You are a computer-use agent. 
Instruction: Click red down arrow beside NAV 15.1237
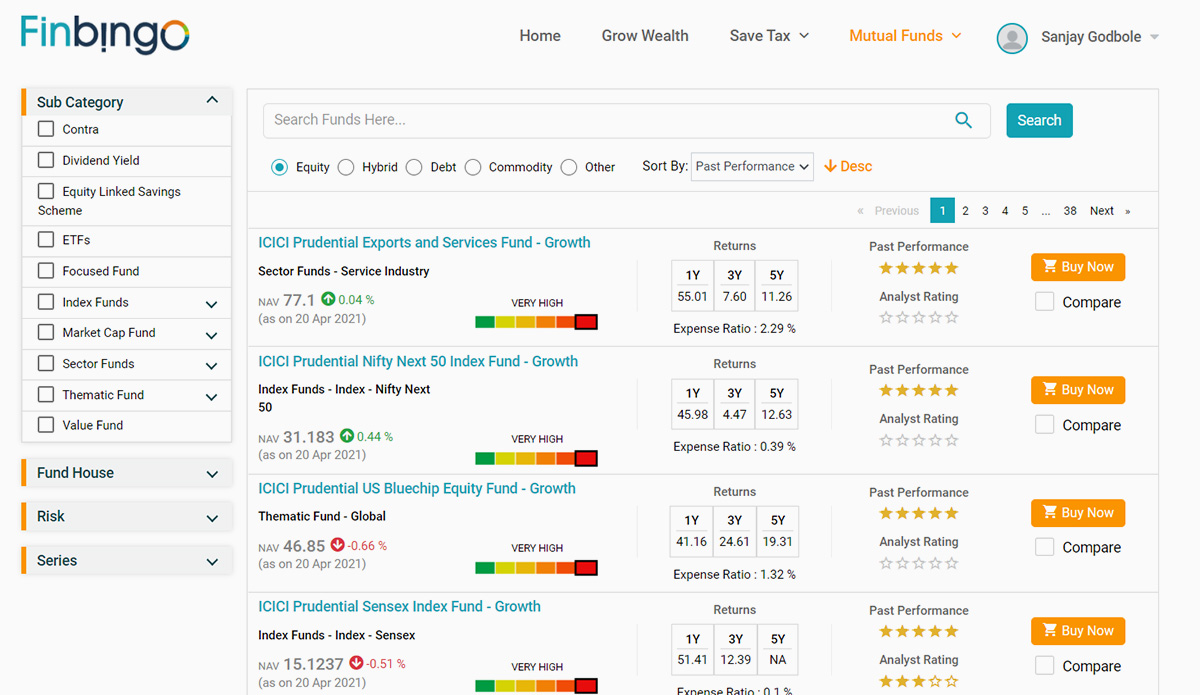pyautogui.click(x=356, y=663)
